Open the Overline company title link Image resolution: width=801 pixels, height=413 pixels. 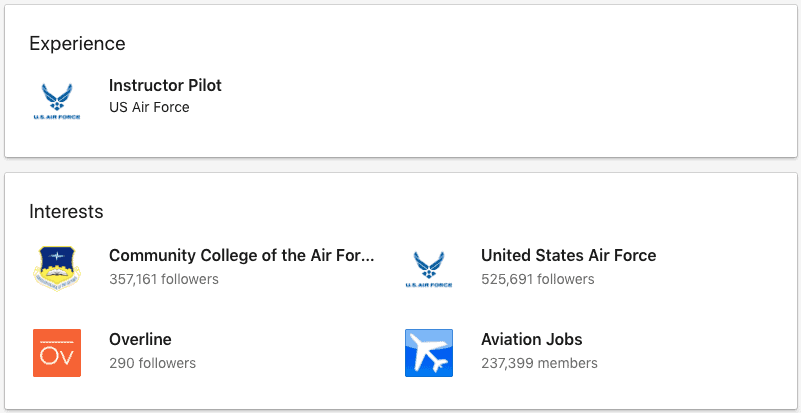(x=140, y=339)
